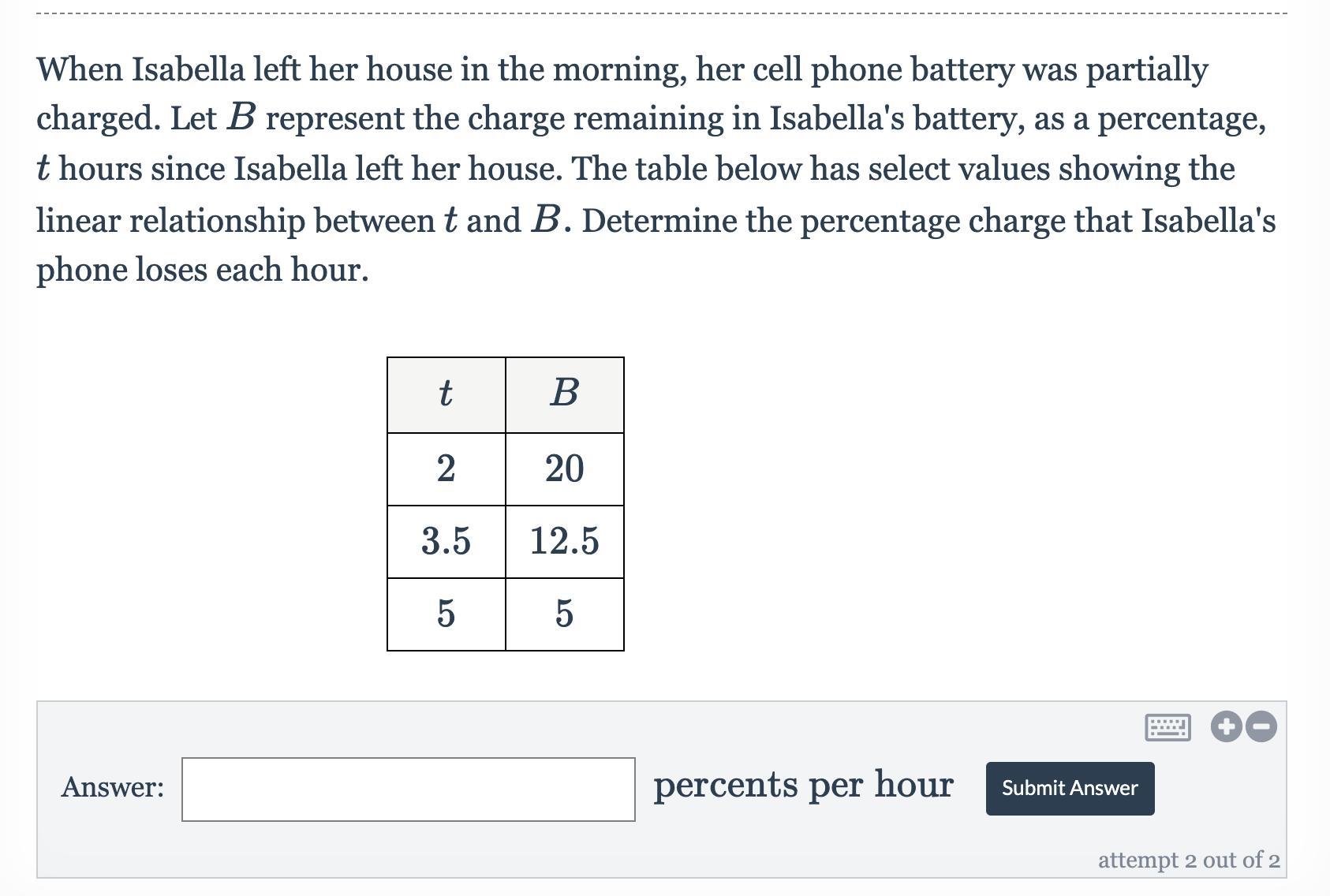This screenshot has width=1330, height=896.
Task: Click the words "phone loses each hour"
Action: (201, 270)
